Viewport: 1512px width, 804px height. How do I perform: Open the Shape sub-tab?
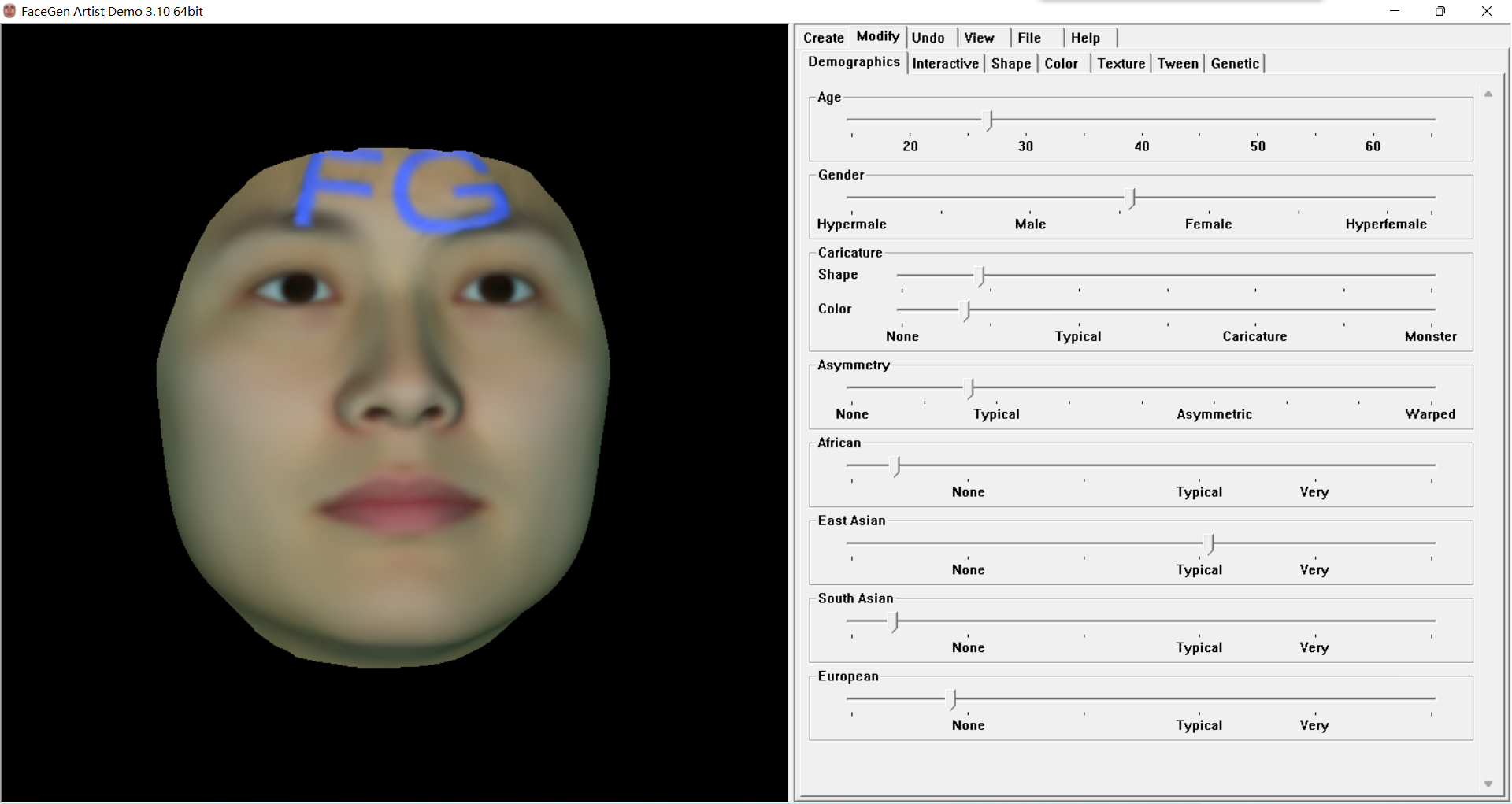1010,64
